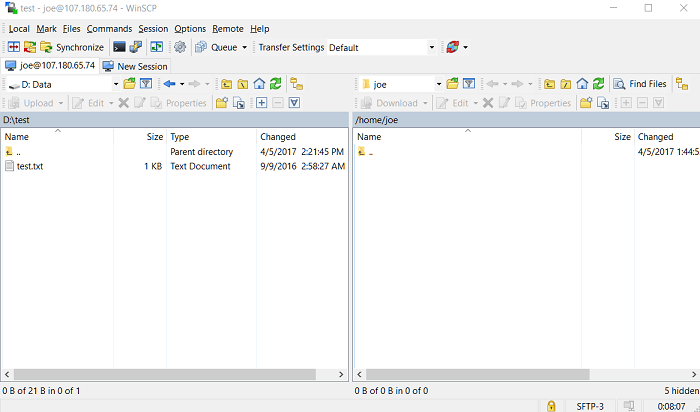This screenshot has height=412, width=700.
Task: Select test.txt in local panel
Action: (x=30, y=166)
